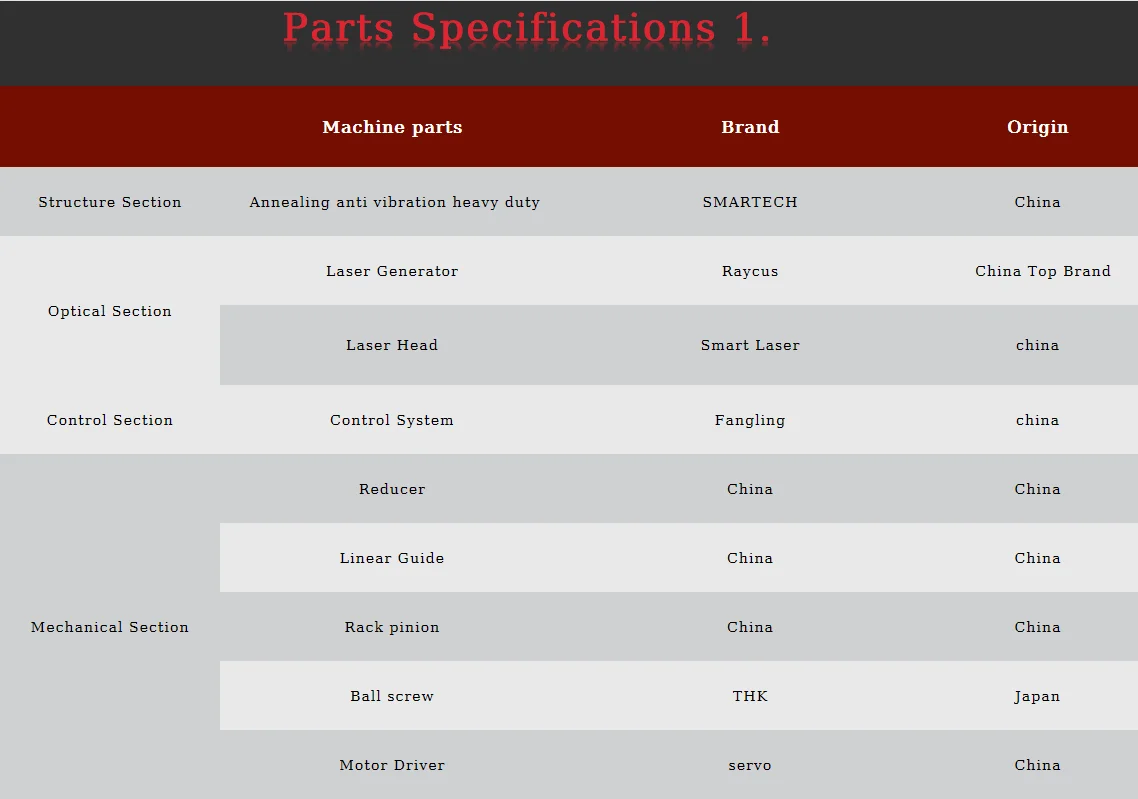
Task: Click the Motor Driver cell
Action: pyautogui.click(x=392, y=764)
